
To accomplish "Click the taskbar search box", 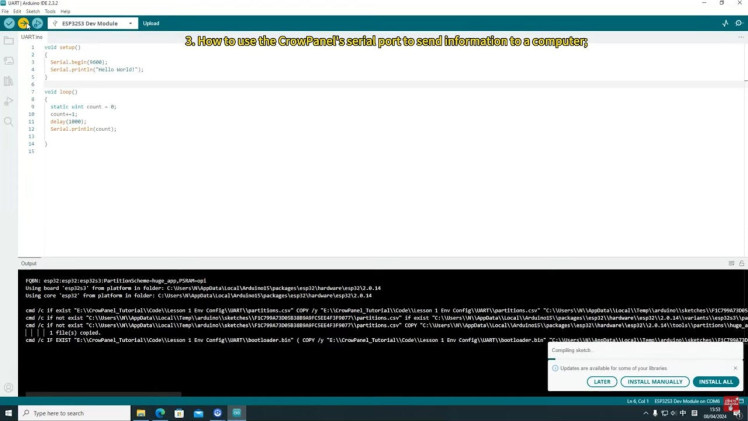I will (74, 413).
